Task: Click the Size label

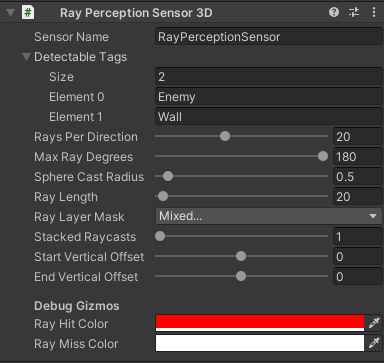Action: [x=61, y=77]
